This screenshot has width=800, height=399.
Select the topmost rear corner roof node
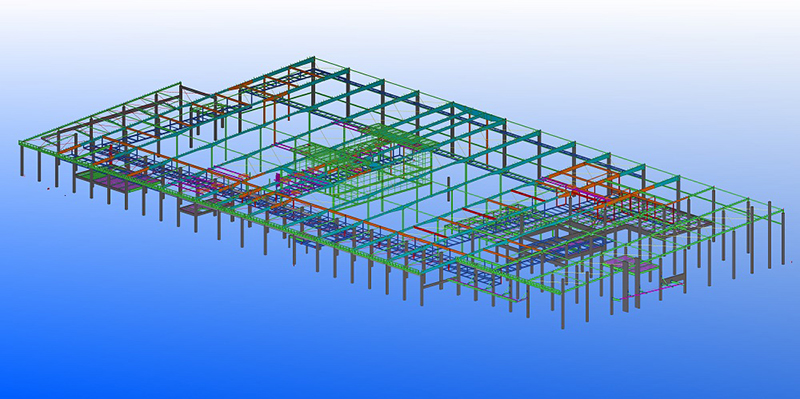tap(313, 58)
